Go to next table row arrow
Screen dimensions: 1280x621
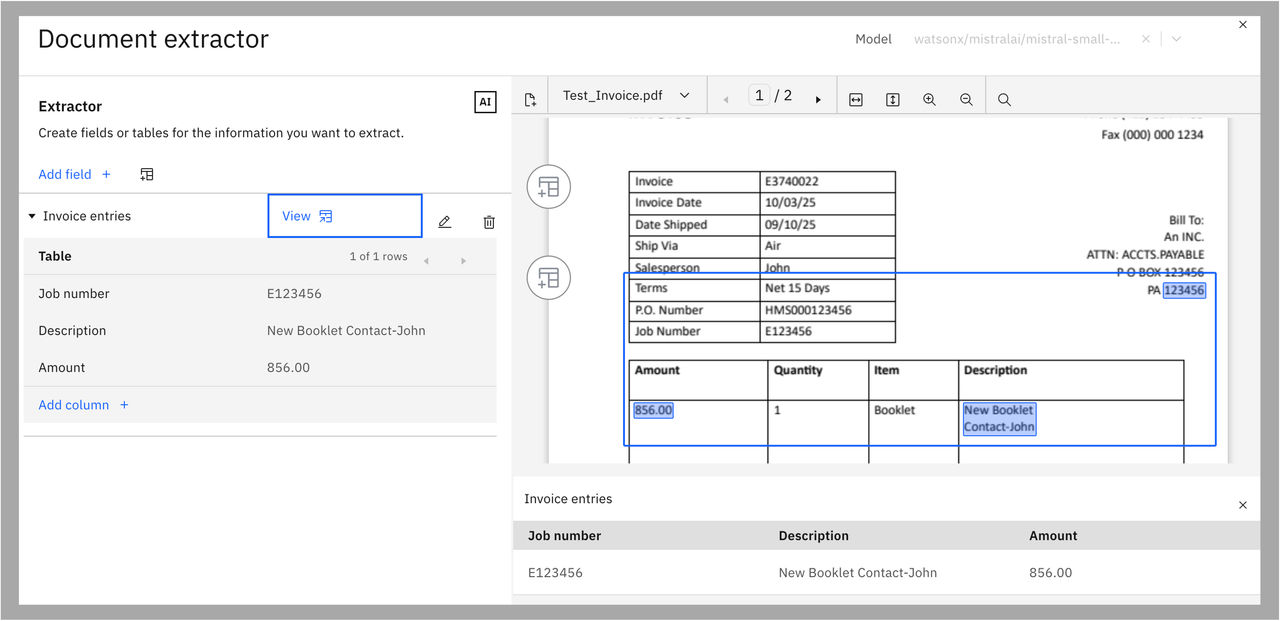[x=463, y=261]
